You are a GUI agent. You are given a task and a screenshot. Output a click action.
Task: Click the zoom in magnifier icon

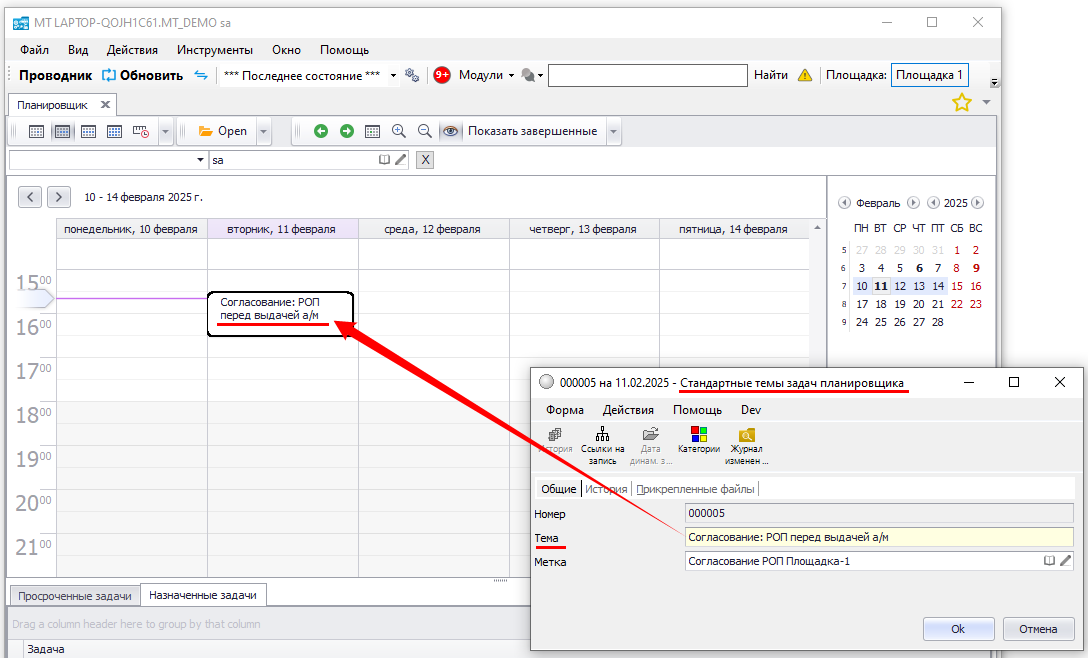pyautogui.click(x=398, y=131)
